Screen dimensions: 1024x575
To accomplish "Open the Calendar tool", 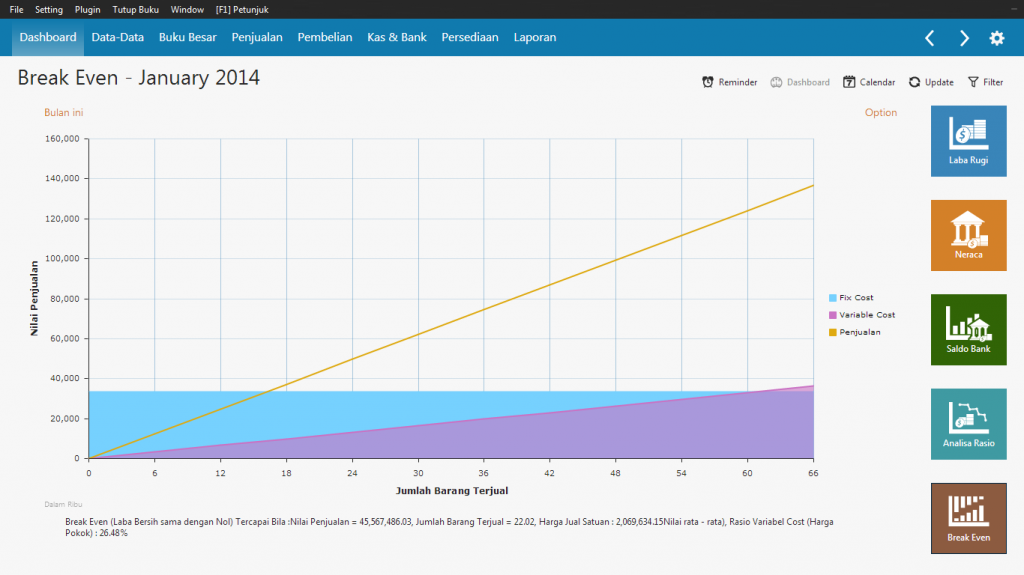I will tap(869, 82).
